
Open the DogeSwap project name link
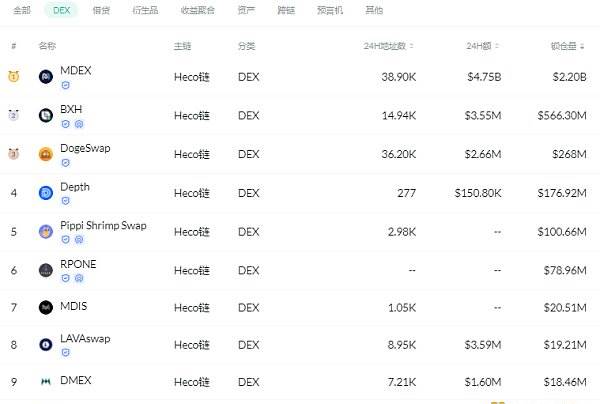pyautogui.click(x=85, y=148)
